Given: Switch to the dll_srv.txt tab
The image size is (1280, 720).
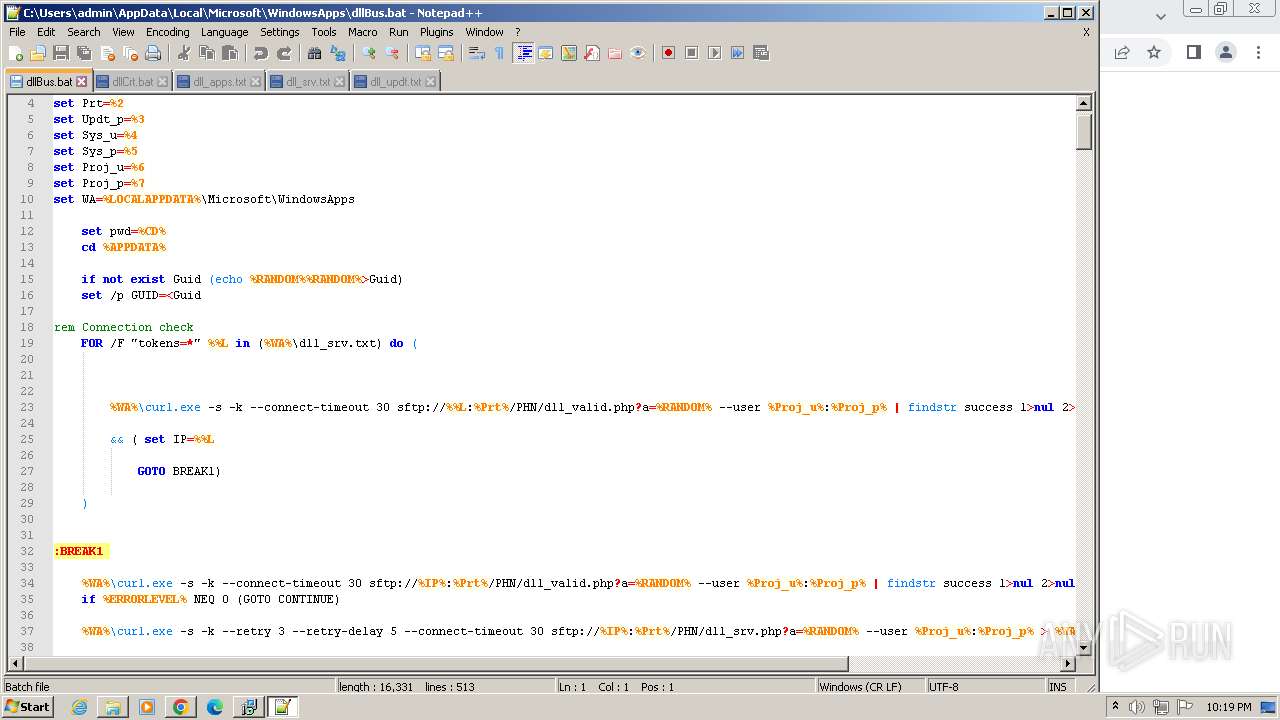Looking at the screenshot, I should pyautogui.click(x=308, y=82).
